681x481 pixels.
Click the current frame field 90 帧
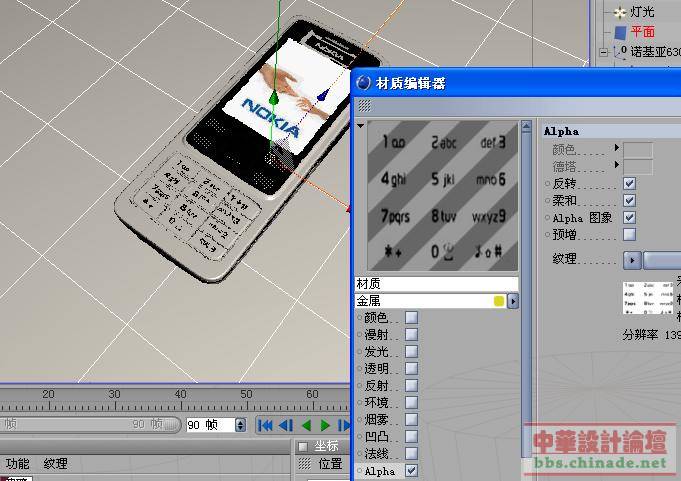point(211,425)
